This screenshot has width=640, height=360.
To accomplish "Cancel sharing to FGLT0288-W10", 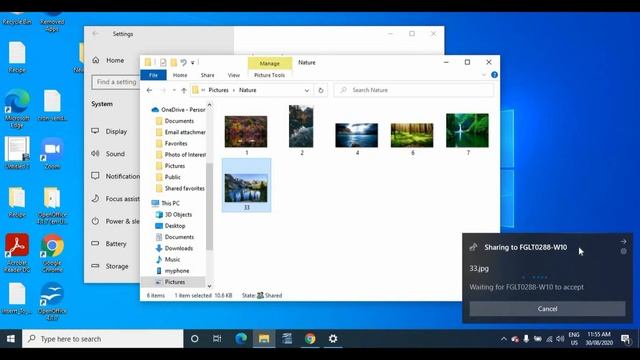I will pyautogui.click(x=547, y=309).
